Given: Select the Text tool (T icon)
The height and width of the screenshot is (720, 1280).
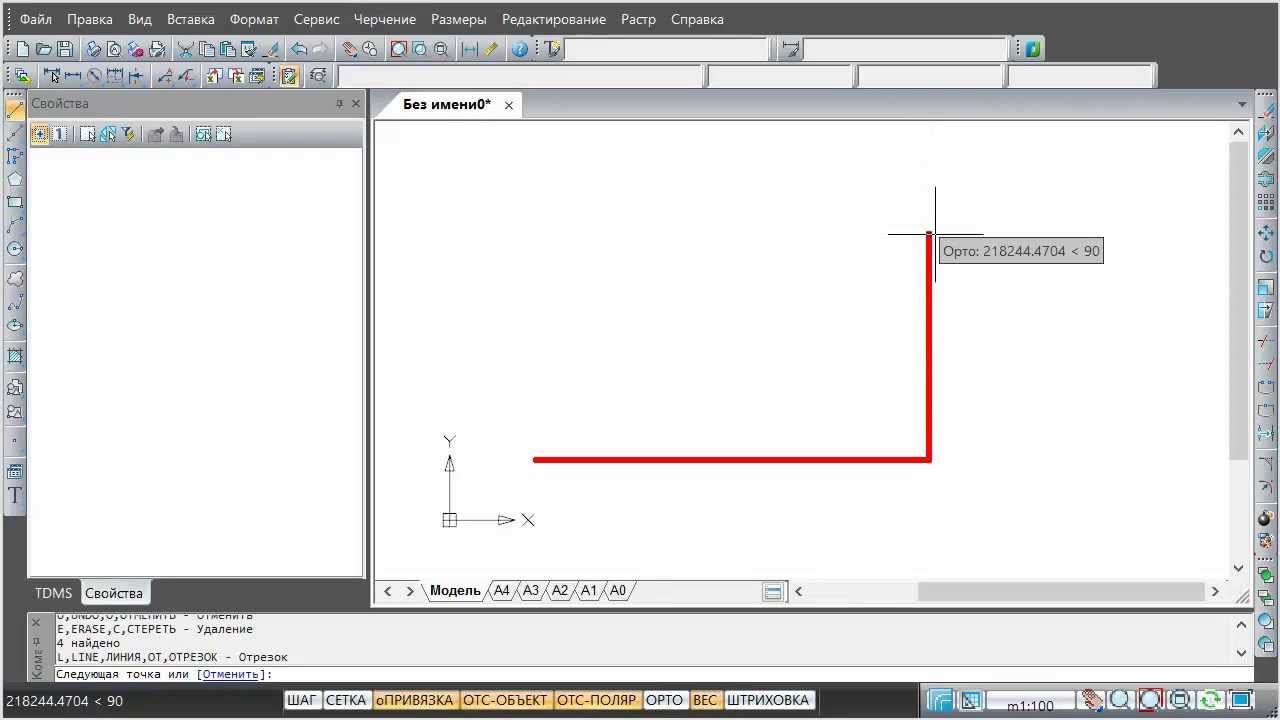Looking at the screenshot, I should [x=15, y=495].
